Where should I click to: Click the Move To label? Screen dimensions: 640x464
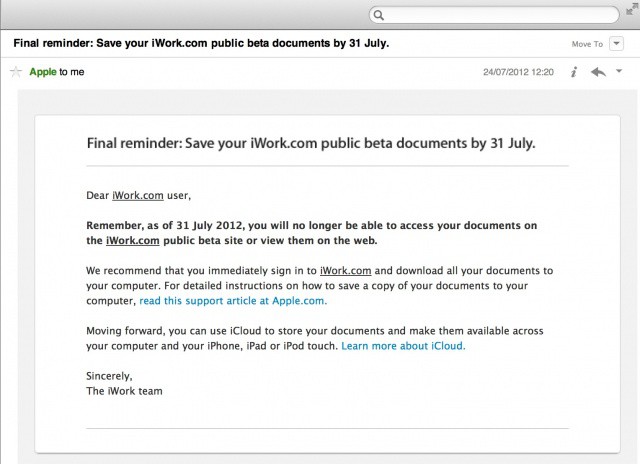point(587,44)
